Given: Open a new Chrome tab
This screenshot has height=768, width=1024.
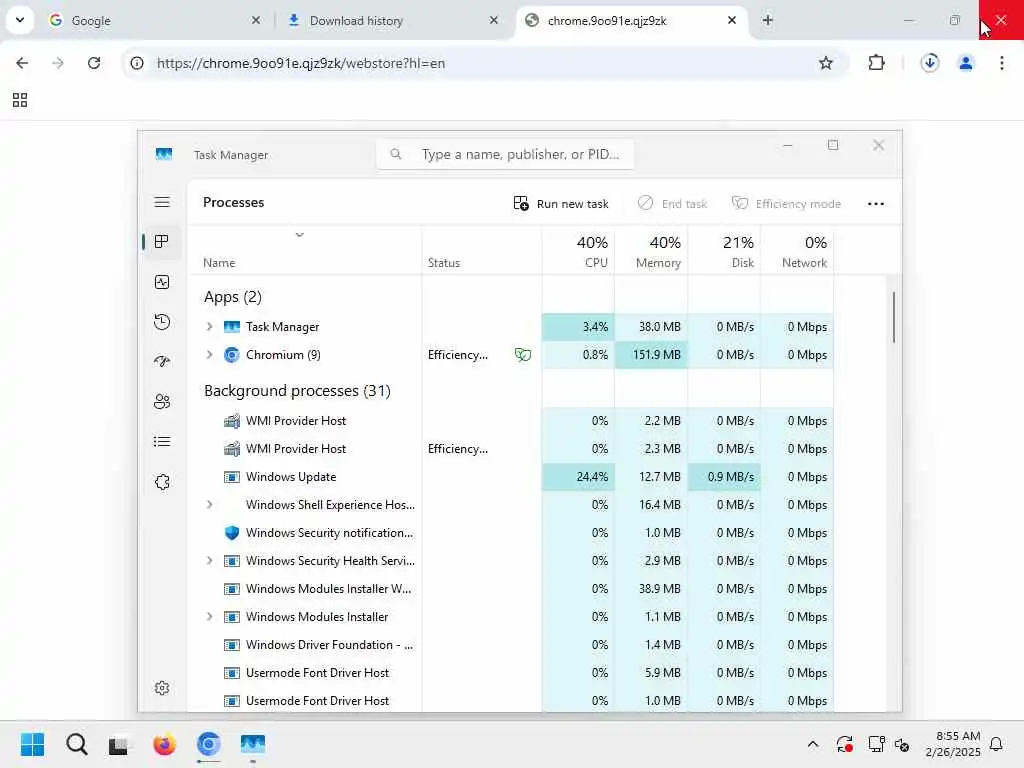Looking at the screenshot, I should [768, 20].
